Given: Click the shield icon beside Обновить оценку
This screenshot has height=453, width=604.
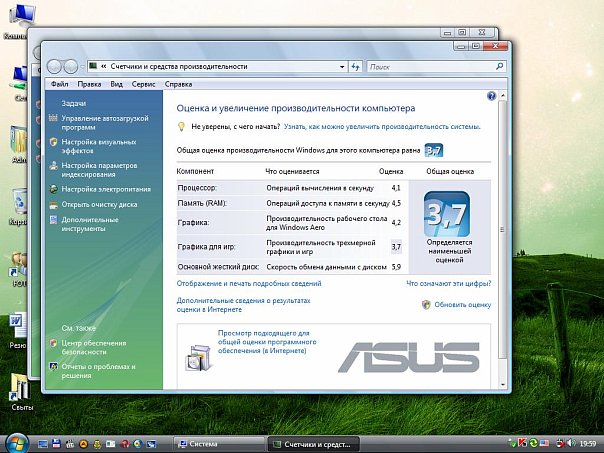Looking at the screenshot, I should [425, 304].
